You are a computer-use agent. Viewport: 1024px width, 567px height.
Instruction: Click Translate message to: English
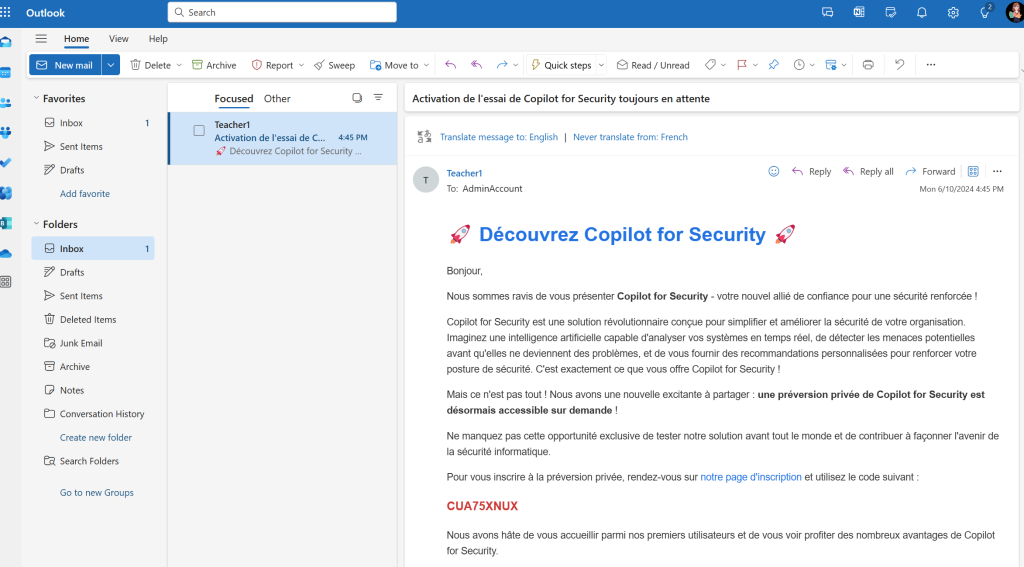[x=499, y=137]
